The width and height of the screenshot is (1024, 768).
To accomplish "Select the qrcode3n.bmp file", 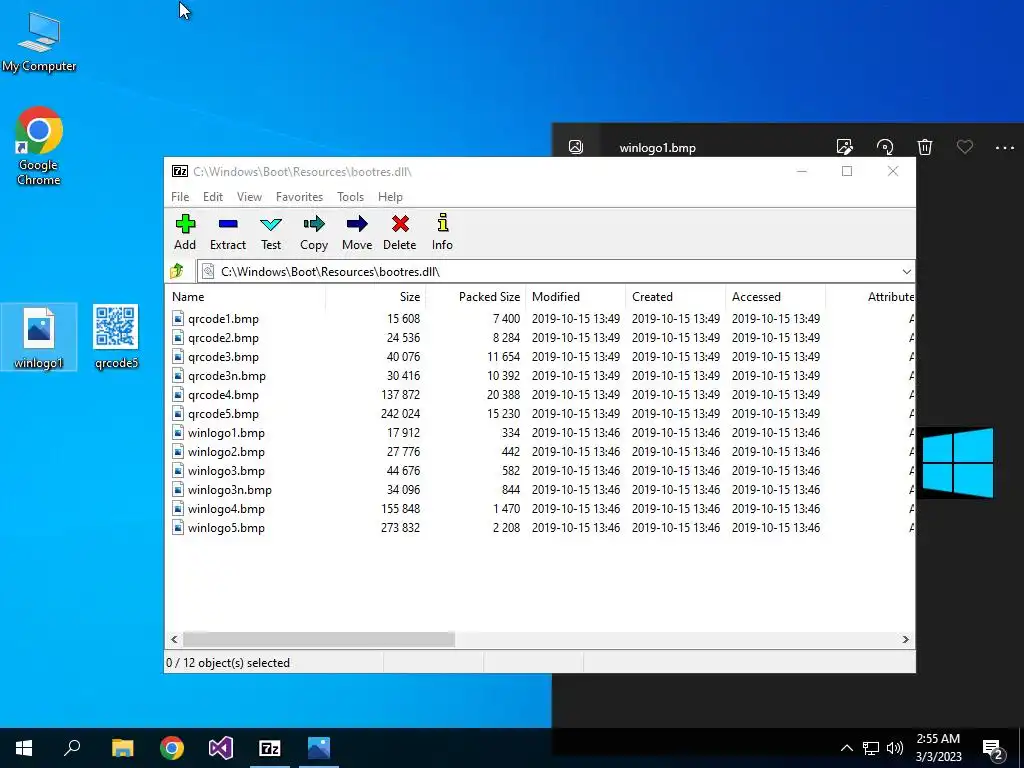I will [227, 376].
